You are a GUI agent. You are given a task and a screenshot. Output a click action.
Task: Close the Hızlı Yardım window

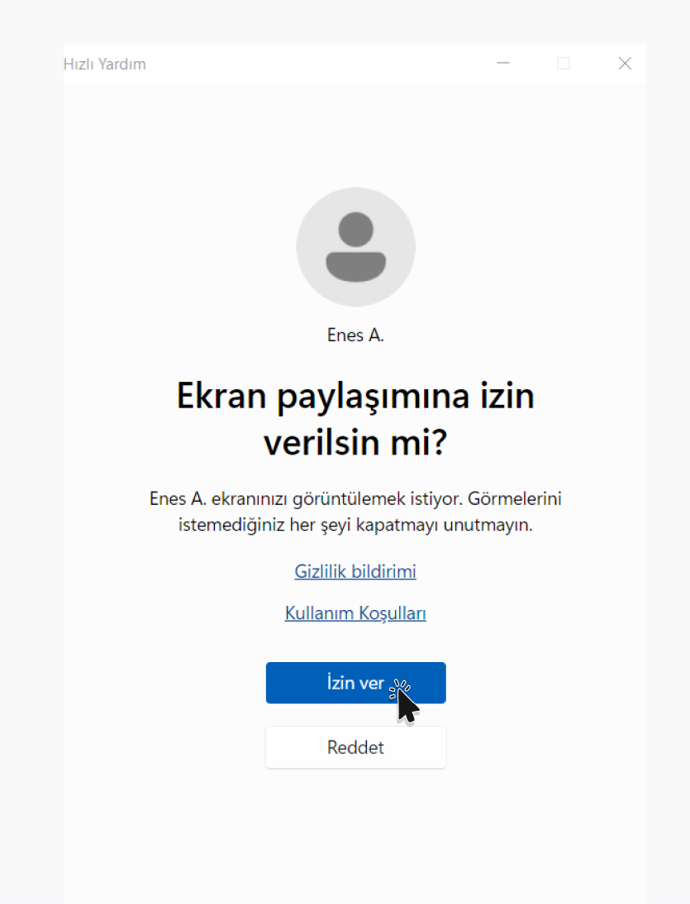(625, 63)
